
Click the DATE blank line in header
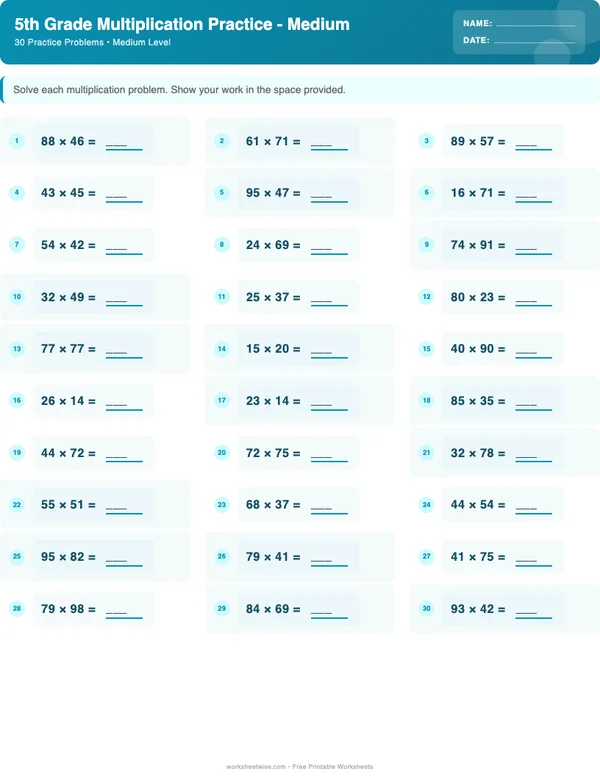534,42
